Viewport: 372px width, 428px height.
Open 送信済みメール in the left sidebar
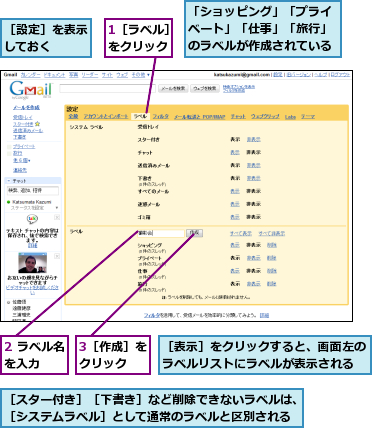28,130
